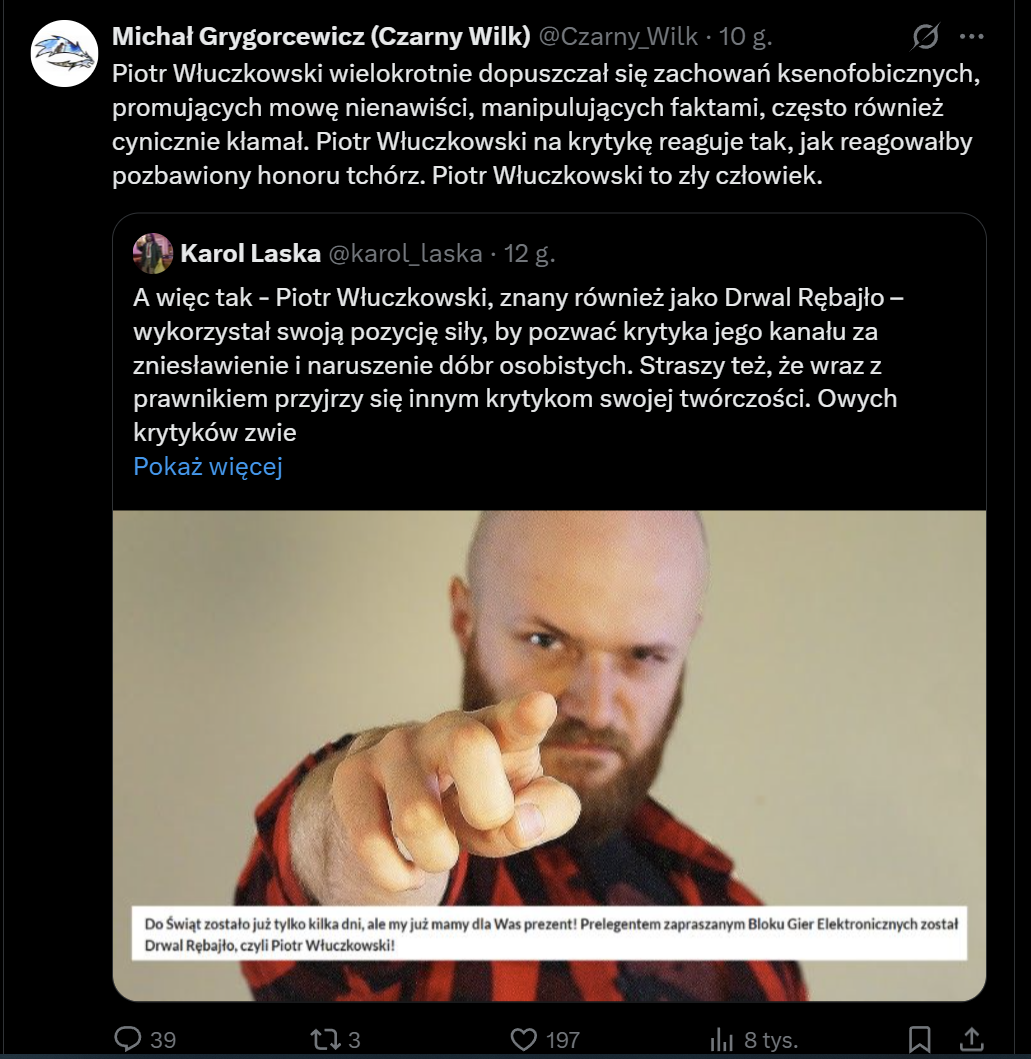Open the 12 g. quoted post timestamp

529,253
